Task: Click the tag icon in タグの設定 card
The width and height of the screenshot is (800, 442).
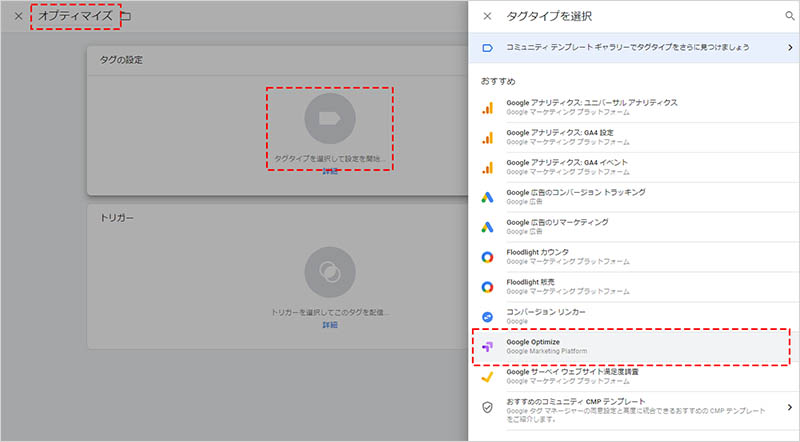Action: (329, 119)
